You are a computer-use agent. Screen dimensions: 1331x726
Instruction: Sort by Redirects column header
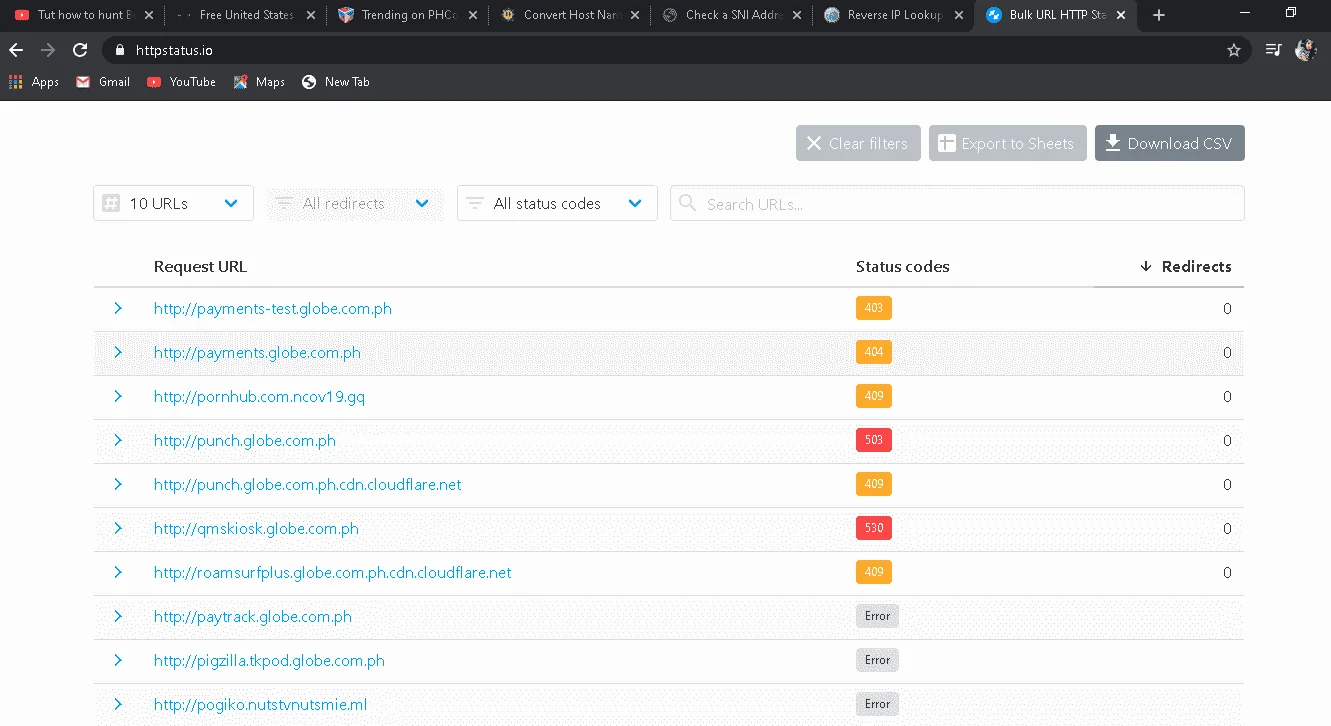1186,267
